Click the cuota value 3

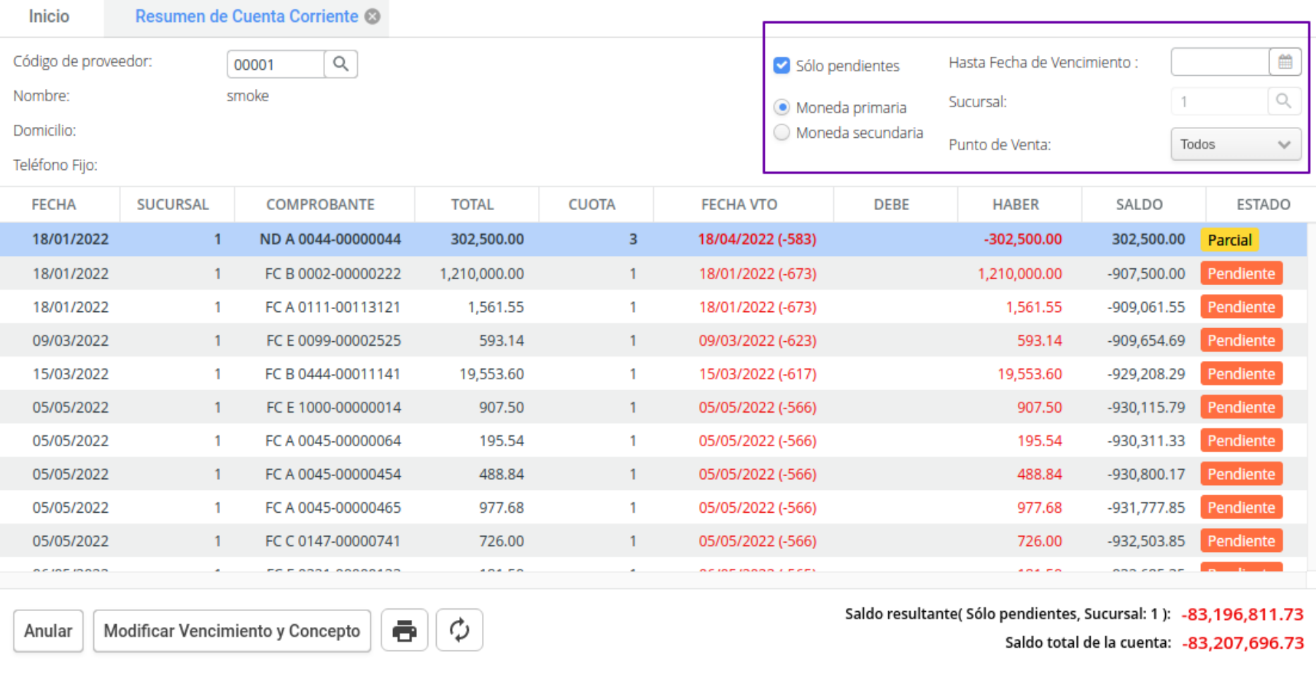[633, 240]
